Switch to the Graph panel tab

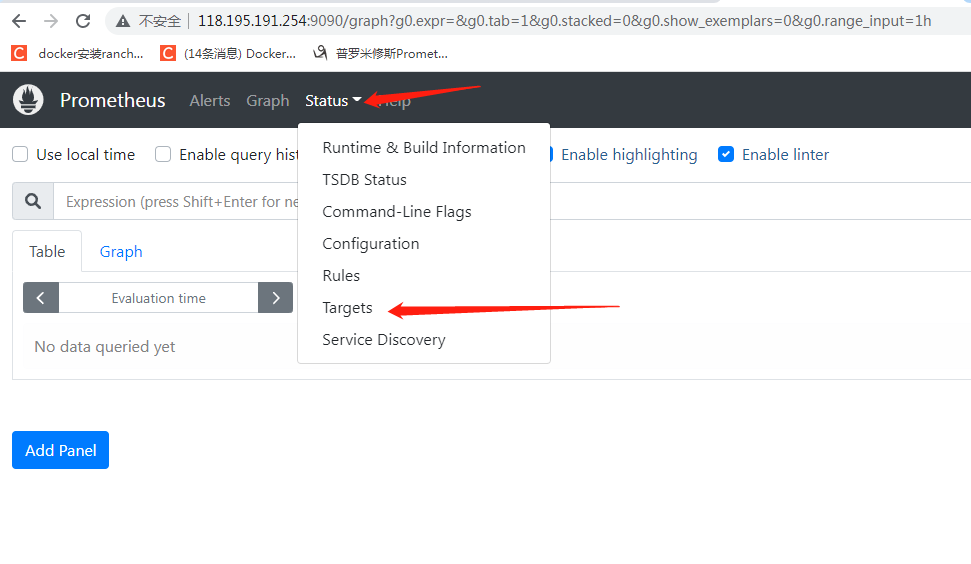121,251
